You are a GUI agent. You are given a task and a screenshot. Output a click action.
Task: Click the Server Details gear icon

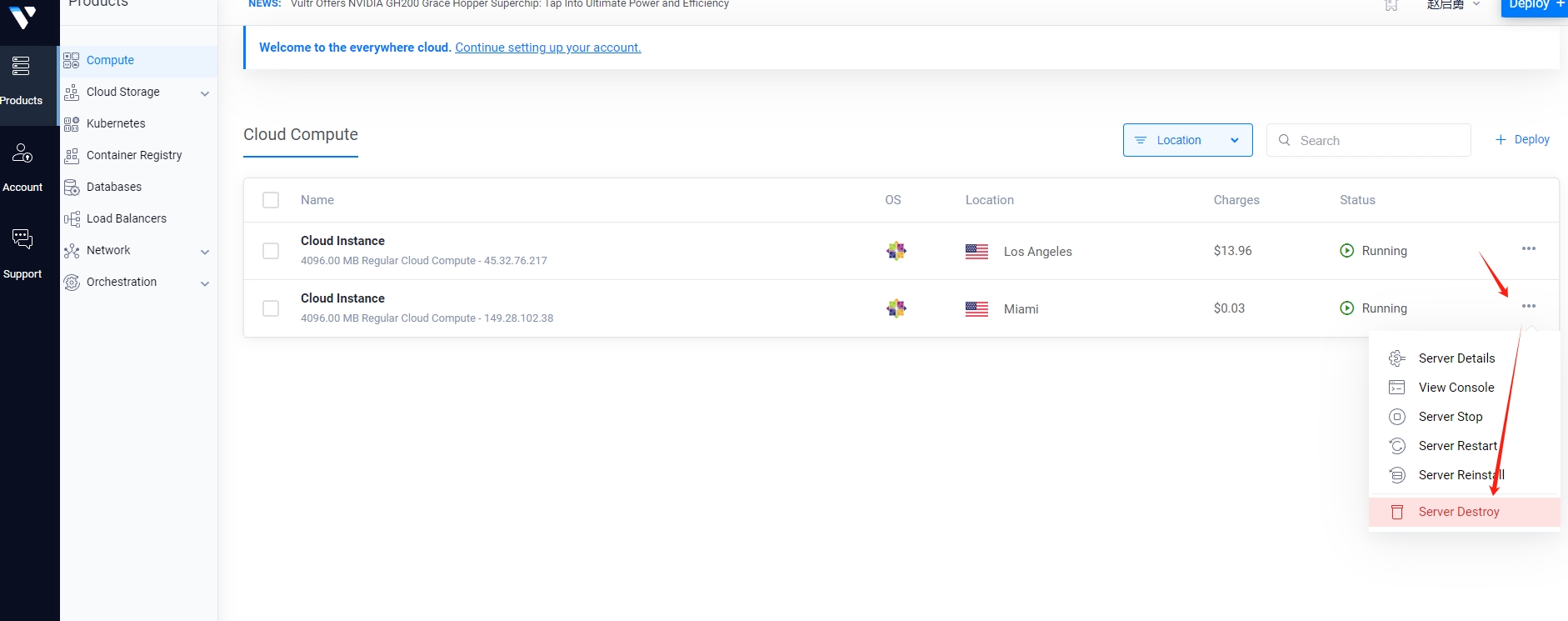coord(1397,358)
